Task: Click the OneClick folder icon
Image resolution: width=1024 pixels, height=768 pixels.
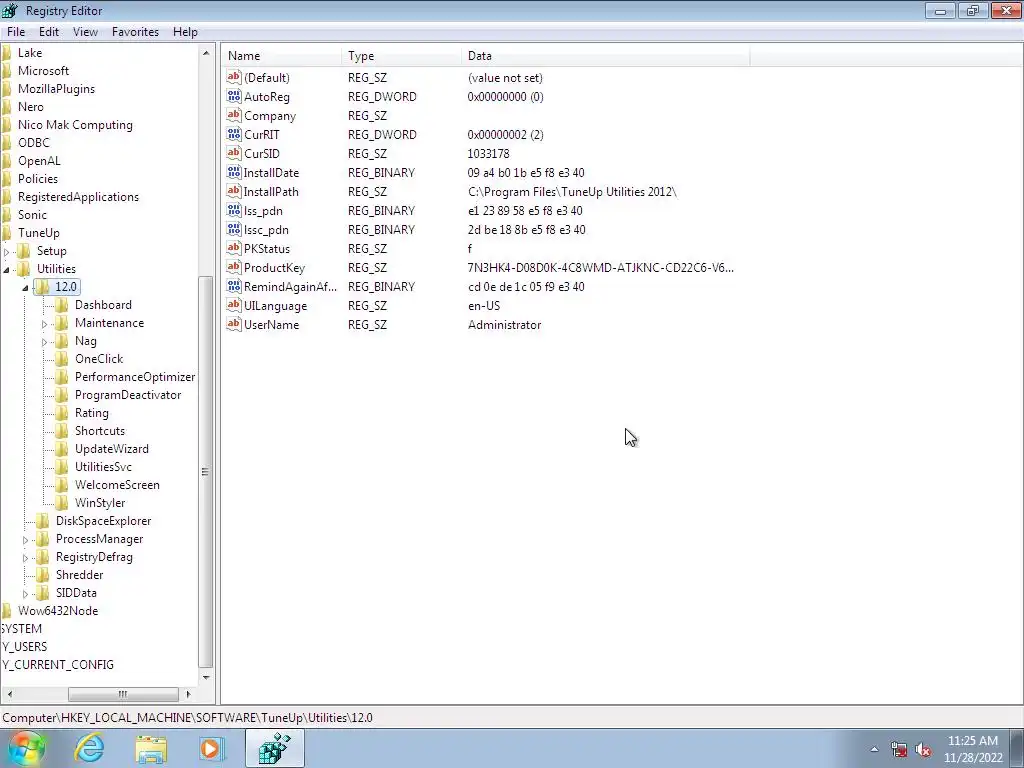Action: tap(62, 359)
